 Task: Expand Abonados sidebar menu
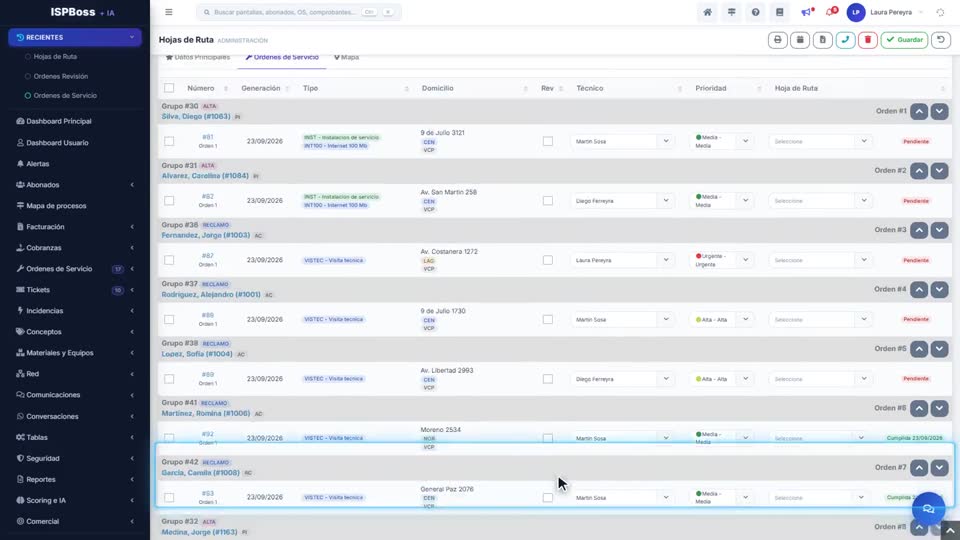75,185
